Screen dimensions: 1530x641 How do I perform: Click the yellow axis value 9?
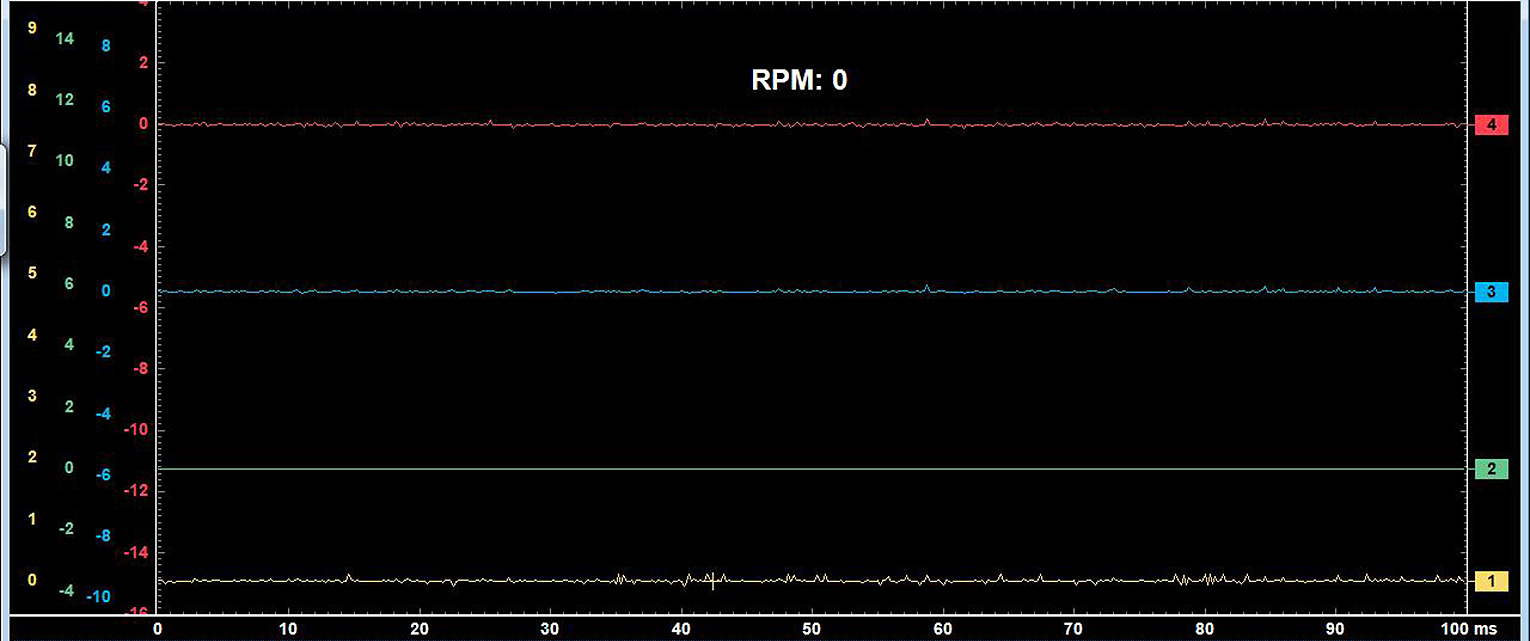pos(32,28)
